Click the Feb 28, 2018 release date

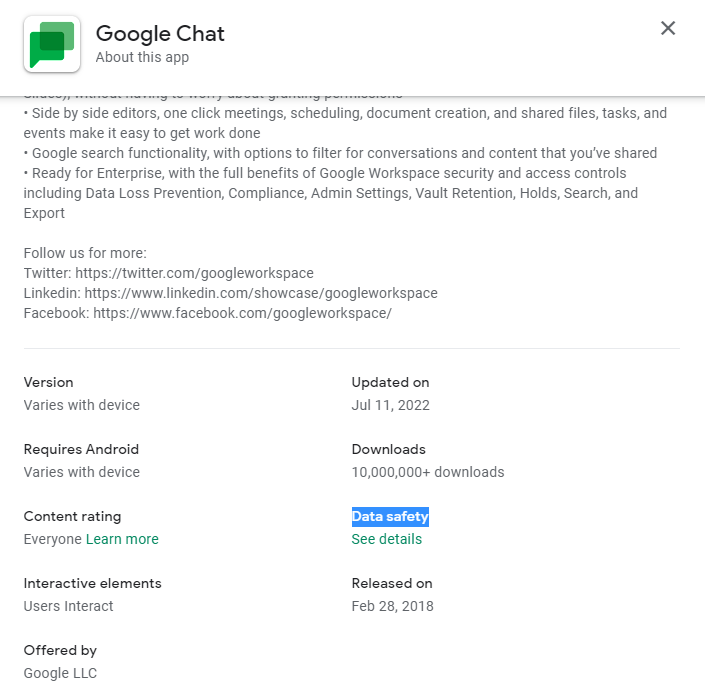[392, 606]
